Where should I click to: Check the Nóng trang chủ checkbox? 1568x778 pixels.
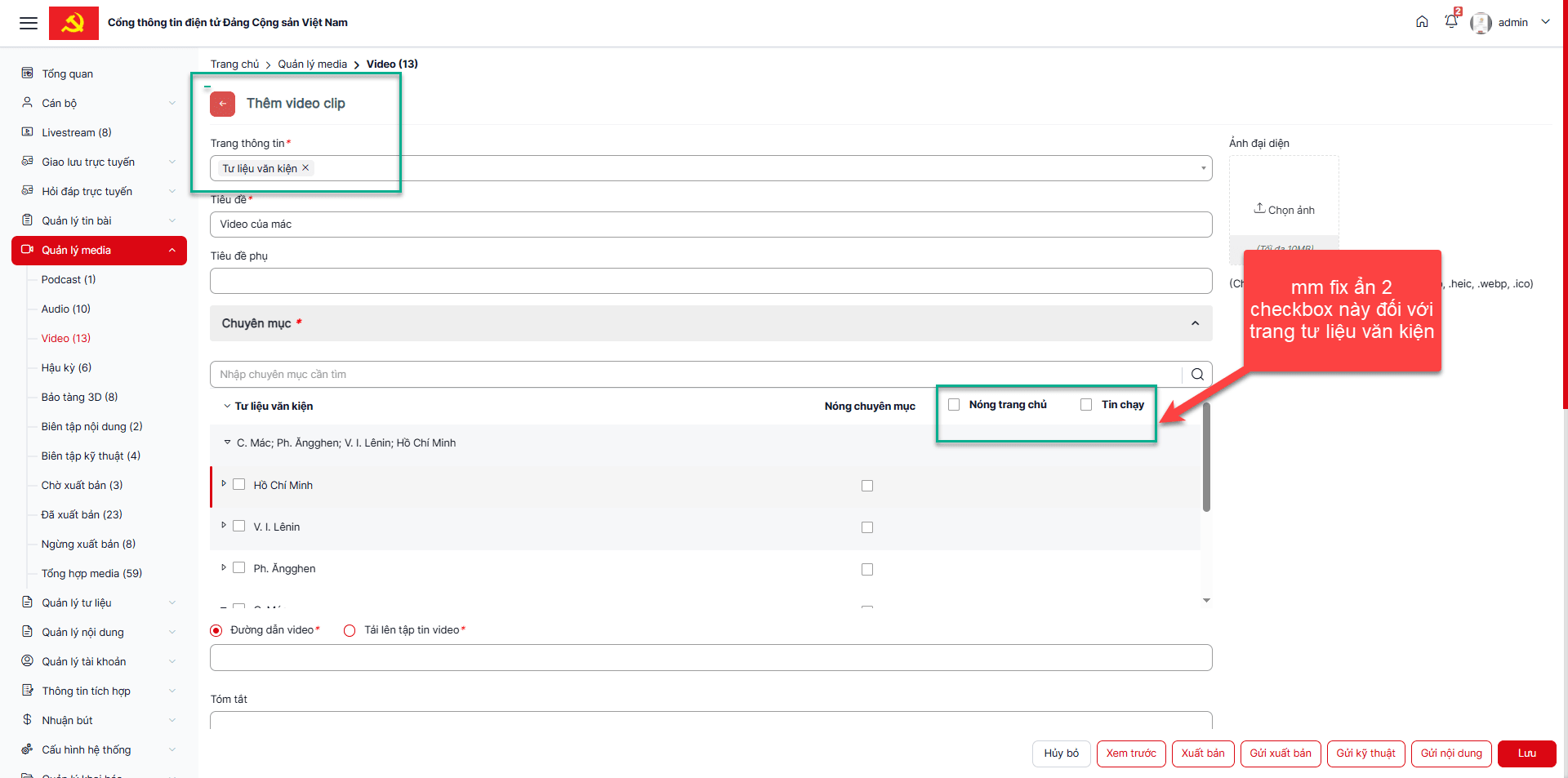(954, 405)
